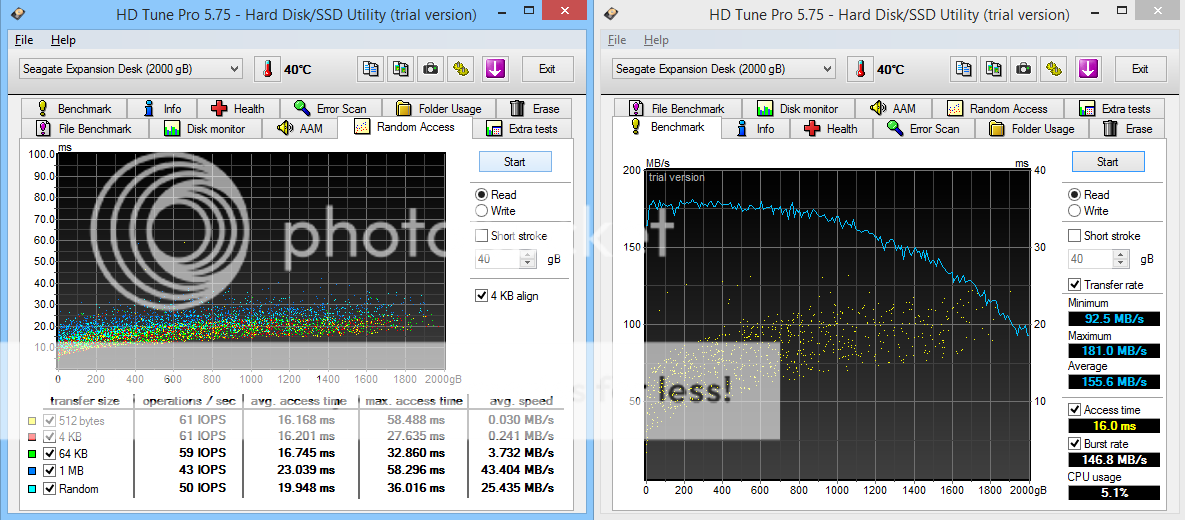Click thermometer temperature icon in right window
The width and height of the screenshot is (1185, 520).
click(x=860, y=69)
